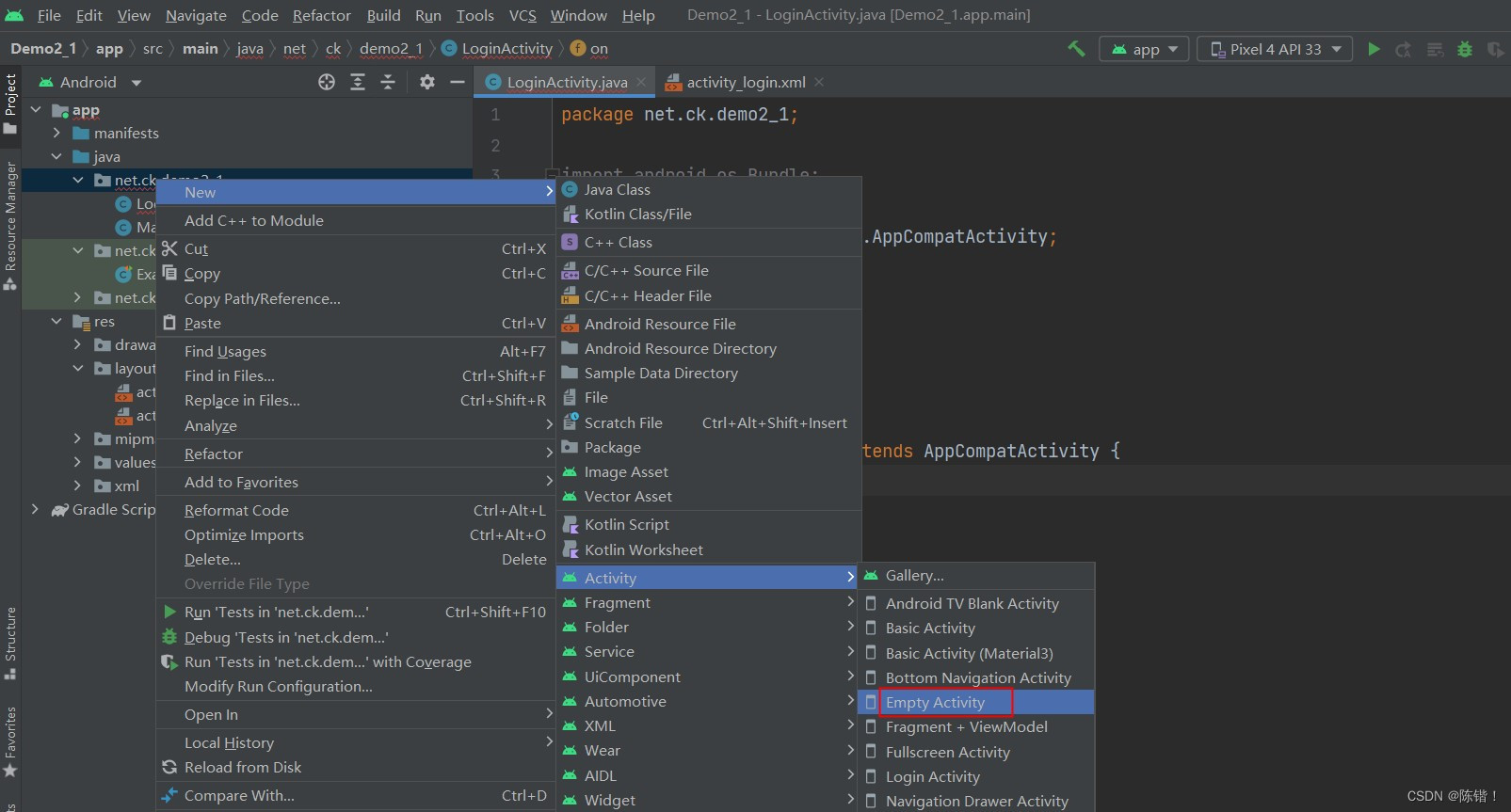This screenshot has height=812, width=1511.
Task: Click the Make Project hammer icon
Action: click(x=1076, y=49)
